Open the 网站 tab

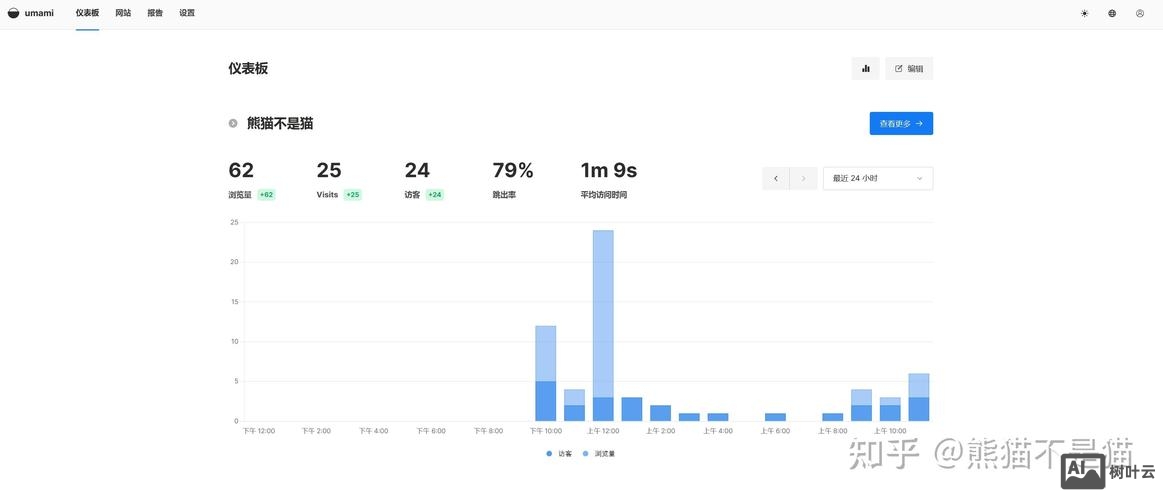(x=123, y=14)
